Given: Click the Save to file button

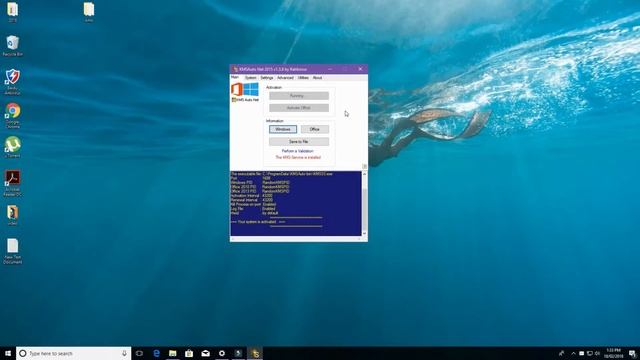Looking at the screenshot, I should point(299,142).
